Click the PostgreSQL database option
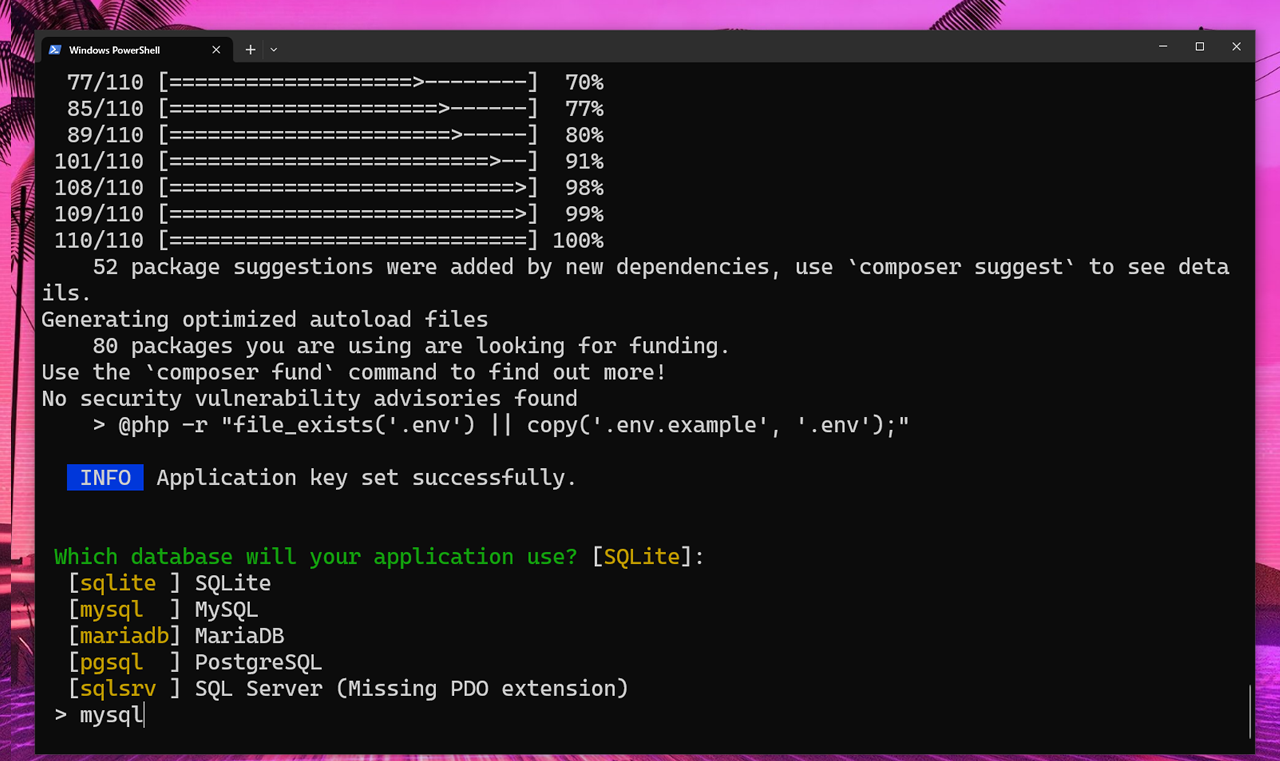Screen dimensions: 1280x761 click(258, 662)
